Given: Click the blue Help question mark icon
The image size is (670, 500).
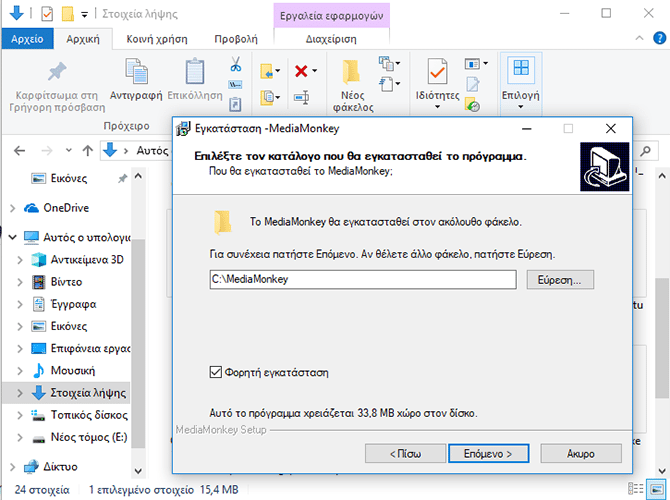Looking at the screenshot, I should pyautogui.click(x=659, y=38).
